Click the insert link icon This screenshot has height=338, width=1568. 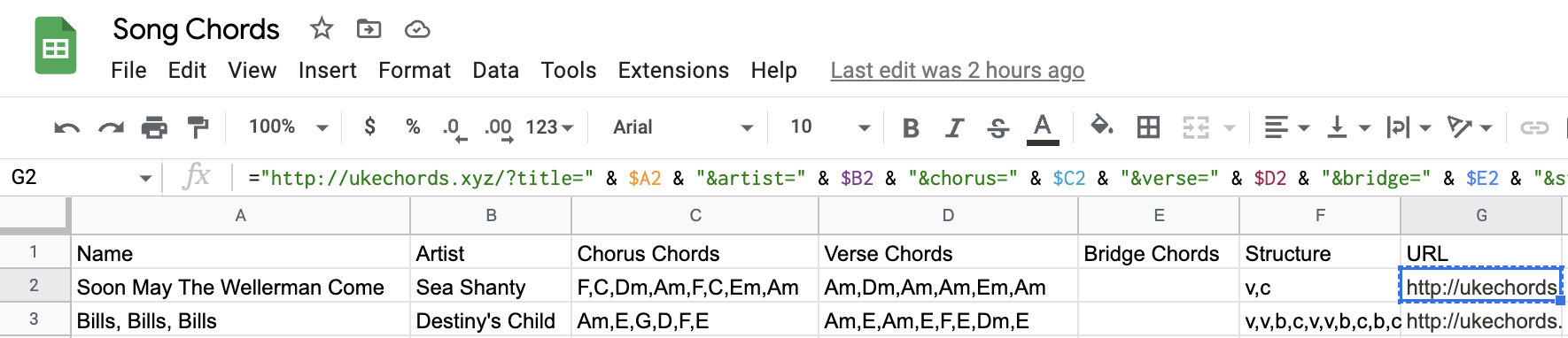tap(1534, 128)
